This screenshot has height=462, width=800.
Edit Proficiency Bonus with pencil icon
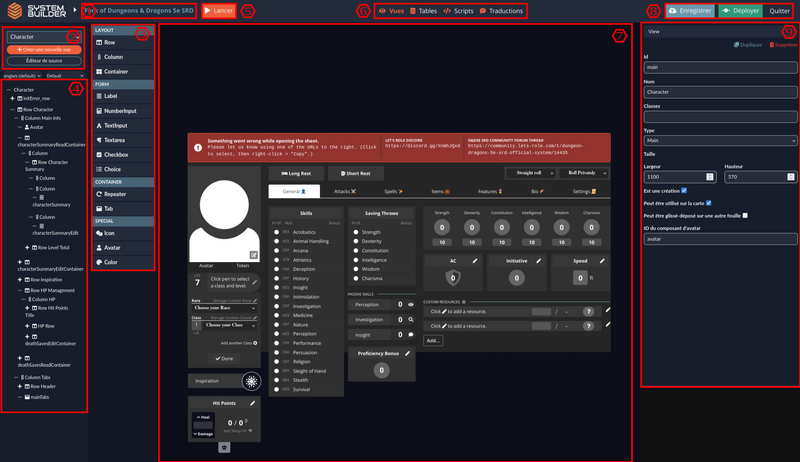[x=408, y=353]
